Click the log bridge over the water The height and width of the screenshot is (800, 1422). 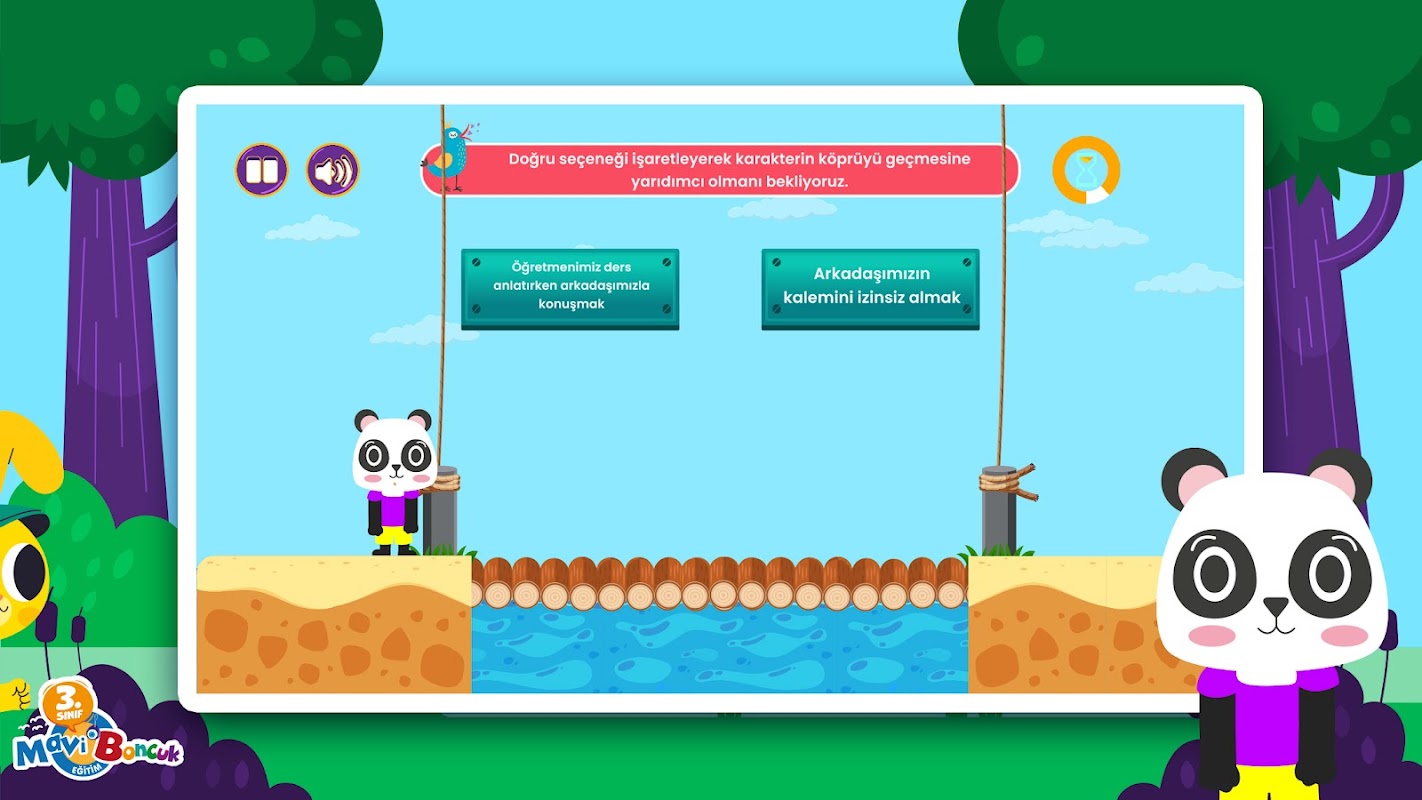click(720, 584)
